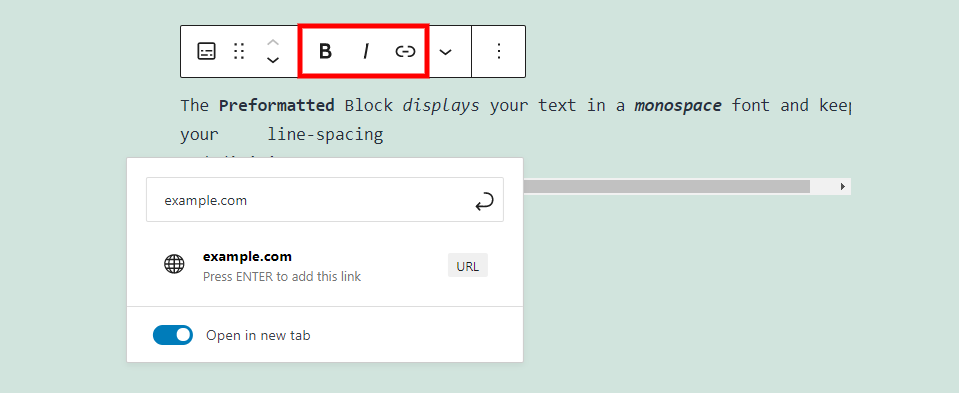
Task: Click the block drag handle dots
Action: [x=239, y=51]
